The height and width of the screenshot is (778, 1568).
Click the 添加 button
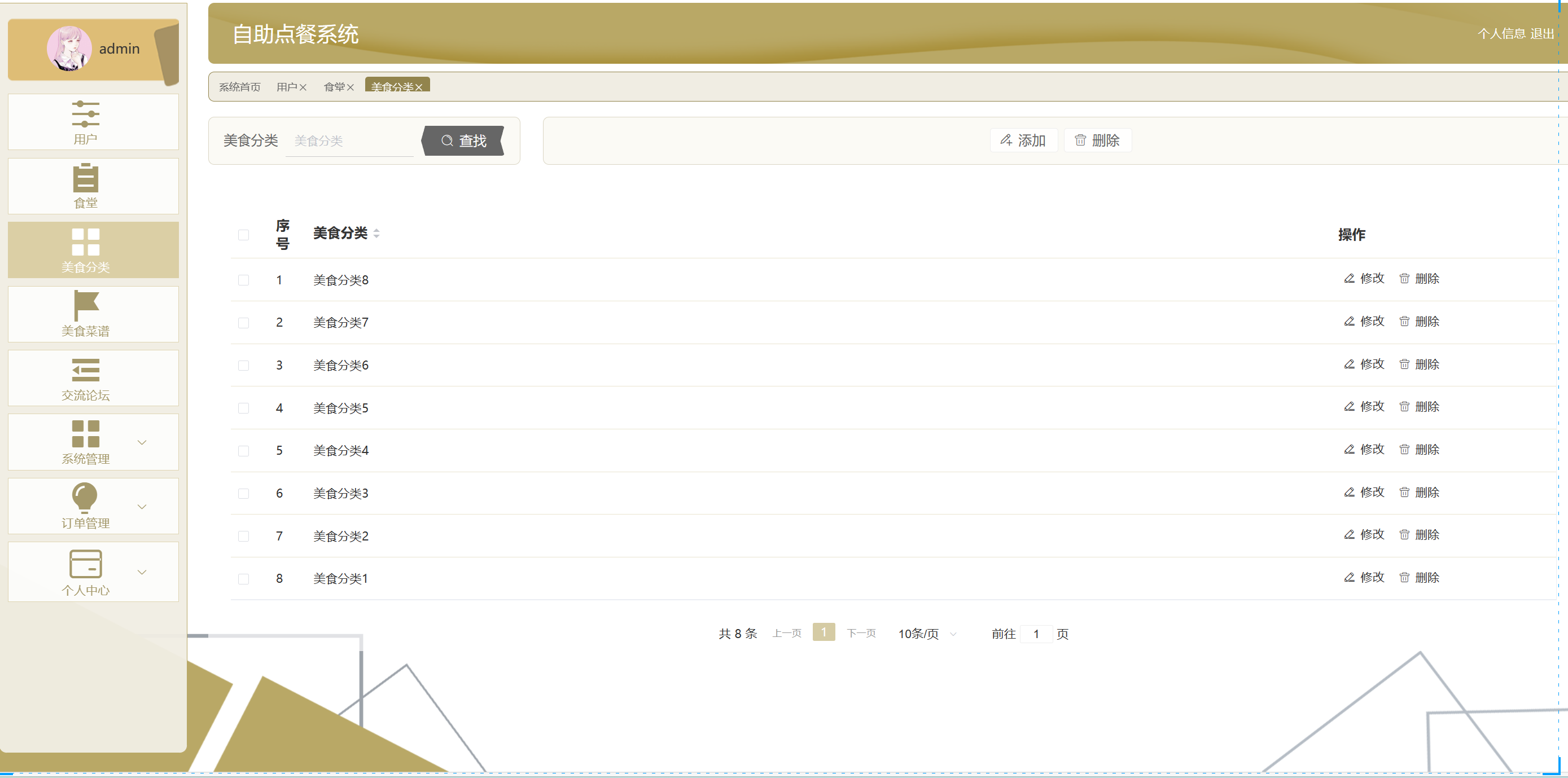(1023, 140)
